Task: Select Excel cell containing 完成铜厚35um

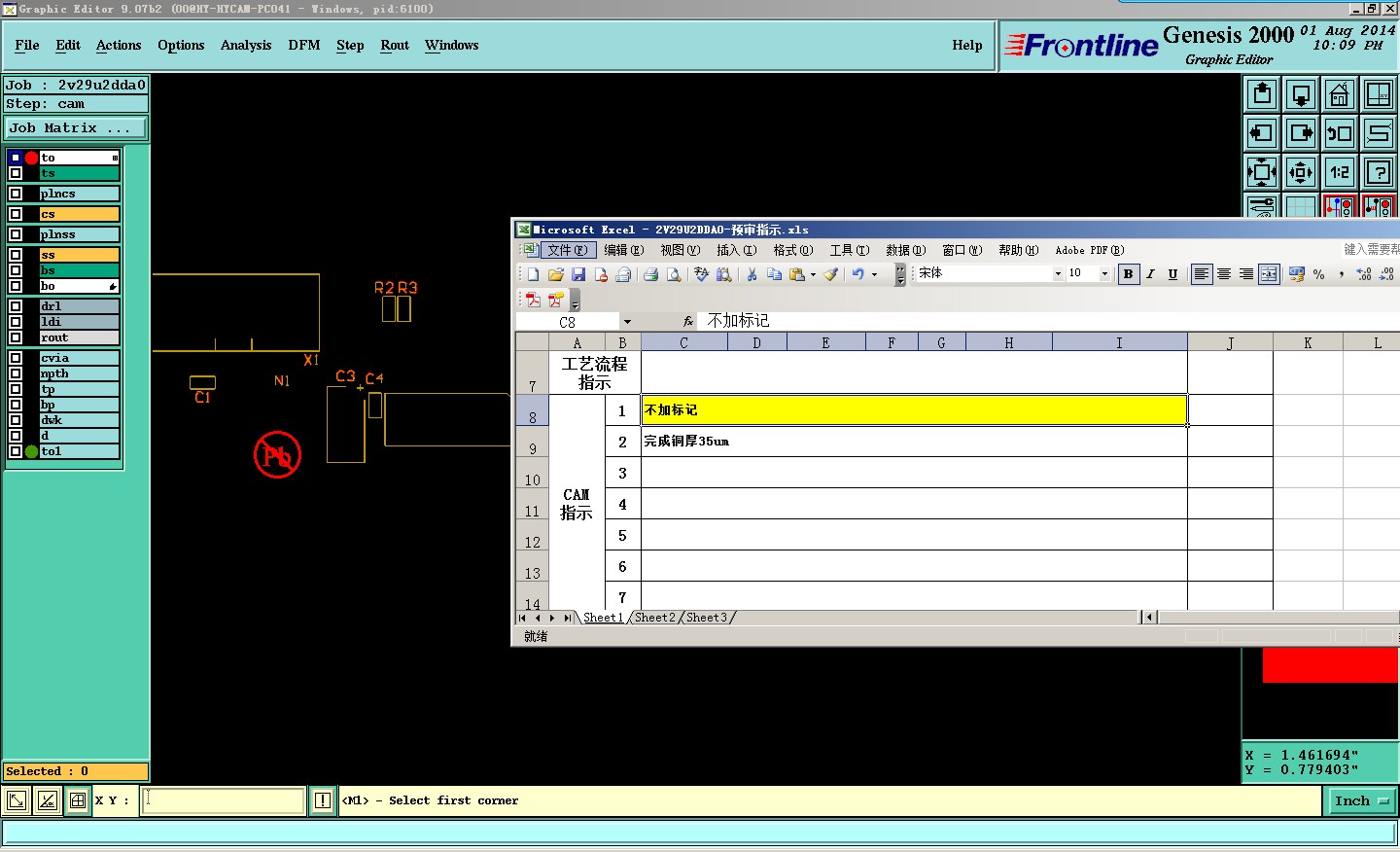Action: [914, 442]
